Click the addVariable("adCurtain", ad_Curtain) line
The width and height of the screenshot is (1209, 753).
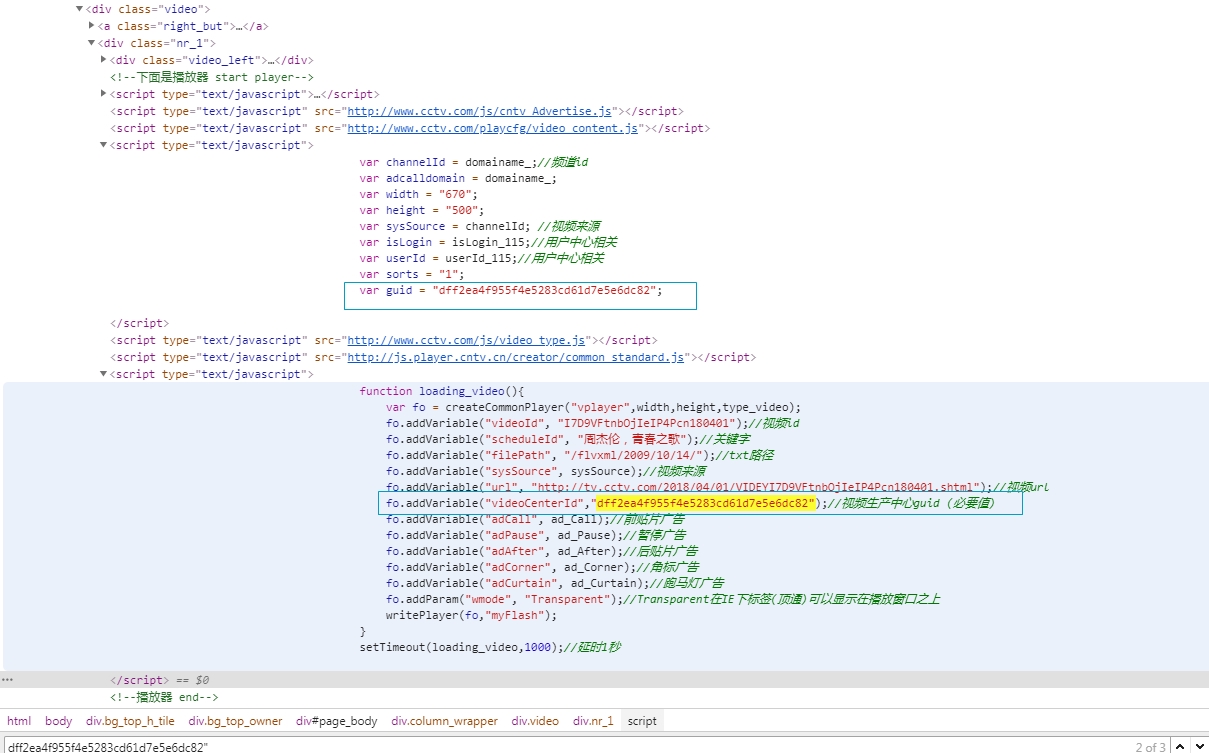(x=555, y=583)
